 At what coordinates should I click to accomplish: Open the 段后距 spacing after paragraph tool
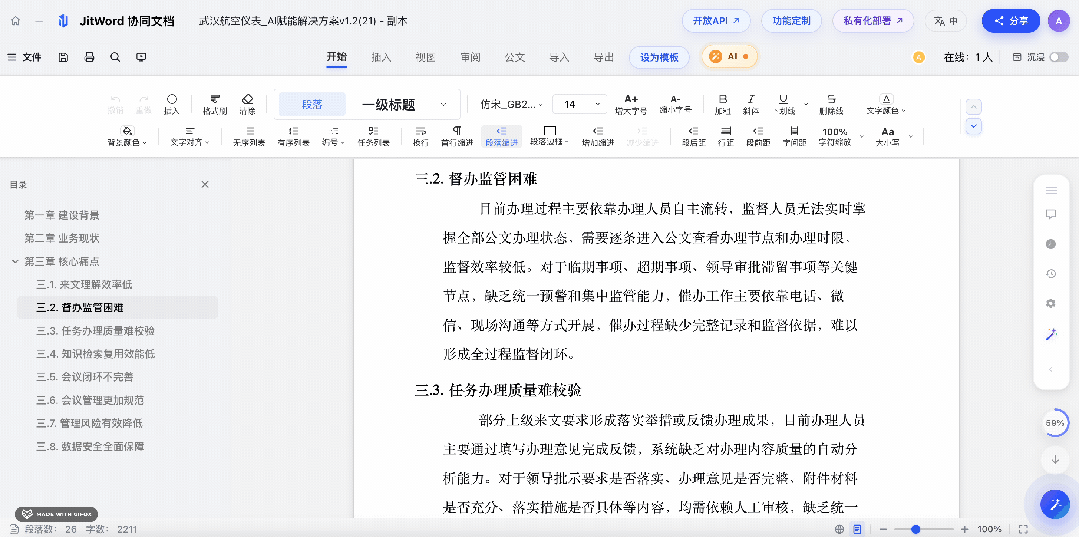[x=694, y=136]
